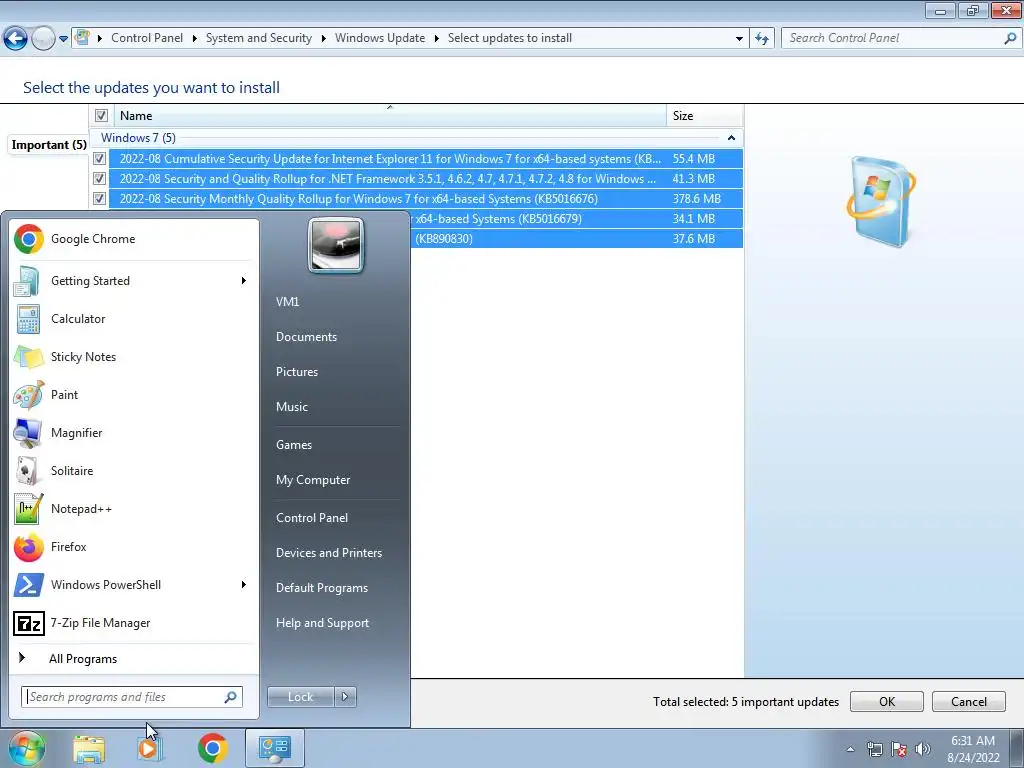Image resolution: width=1024 pixels, height=768 pixels.
Task: Select the KB5016679 update row
Action: point(577,219)
